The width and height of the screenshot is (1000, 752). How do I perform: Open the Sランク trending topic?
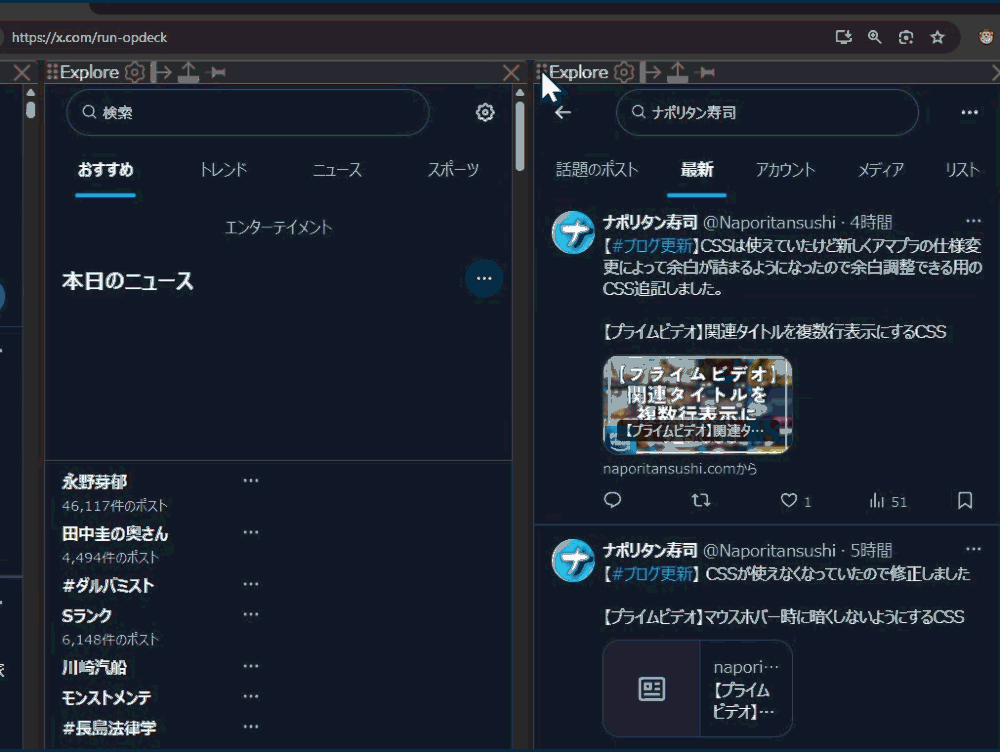(x=87, y=616)
